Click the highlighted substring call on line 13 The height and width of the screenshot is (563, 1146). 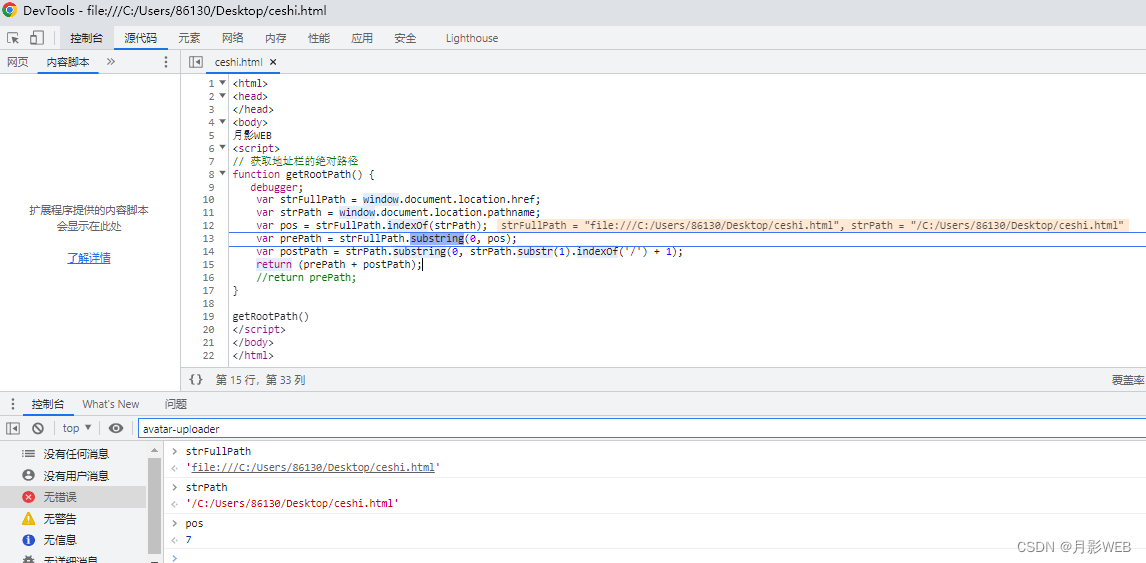(436, 239)
